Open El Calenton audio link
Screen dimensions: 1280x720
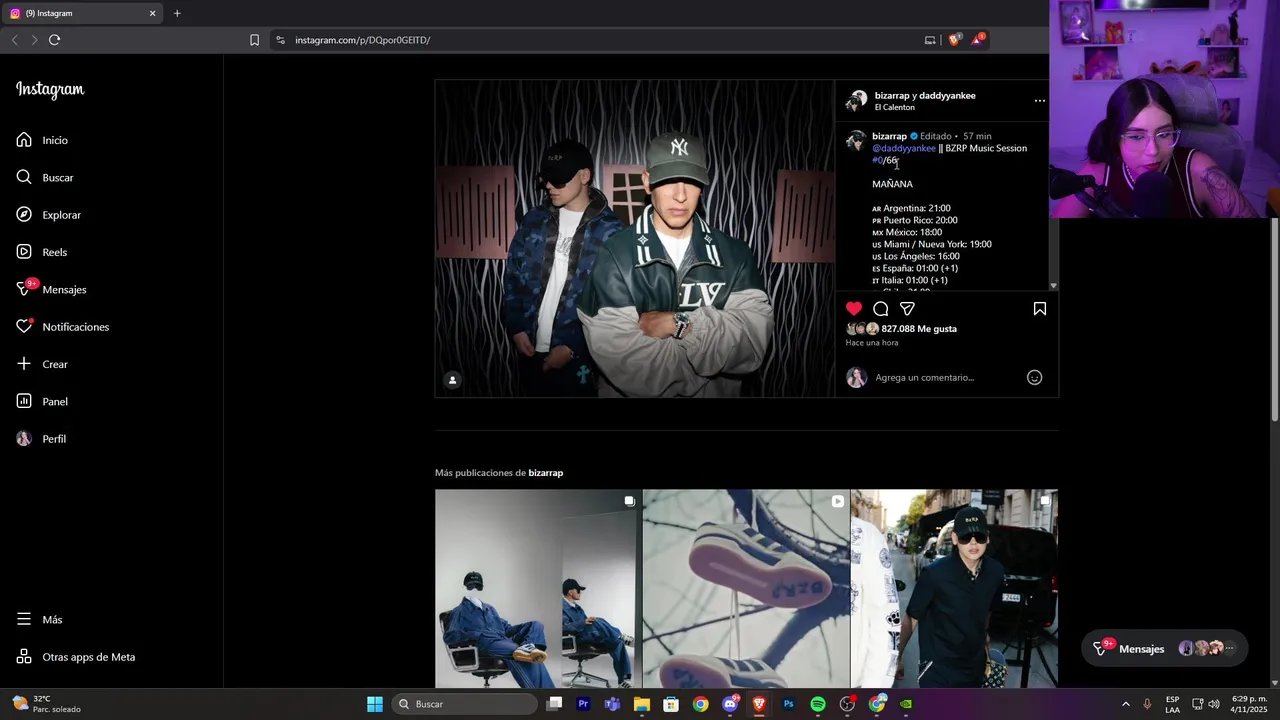(x=895, y=107)
